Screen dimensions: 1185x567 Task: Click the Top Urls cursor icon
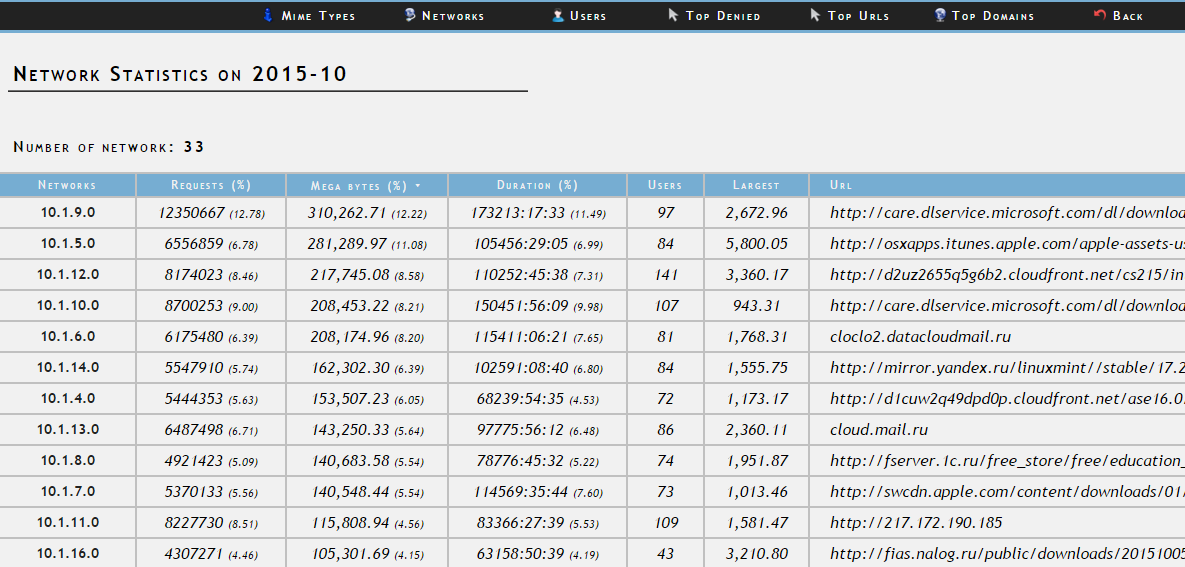(815, 14)
